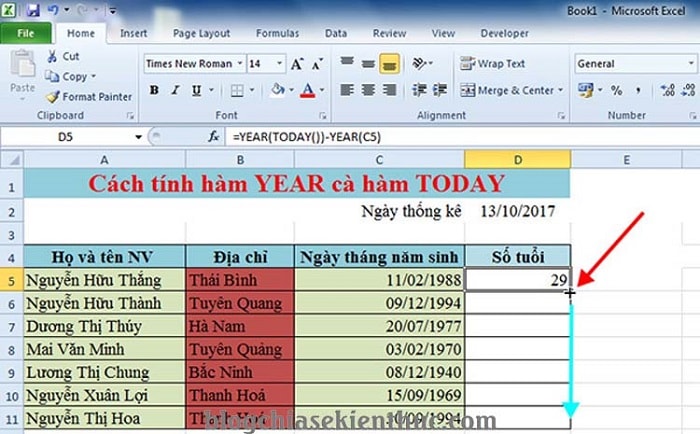Customize Quick Access Toolbar dropdown arrow

(x=112, y=10)
